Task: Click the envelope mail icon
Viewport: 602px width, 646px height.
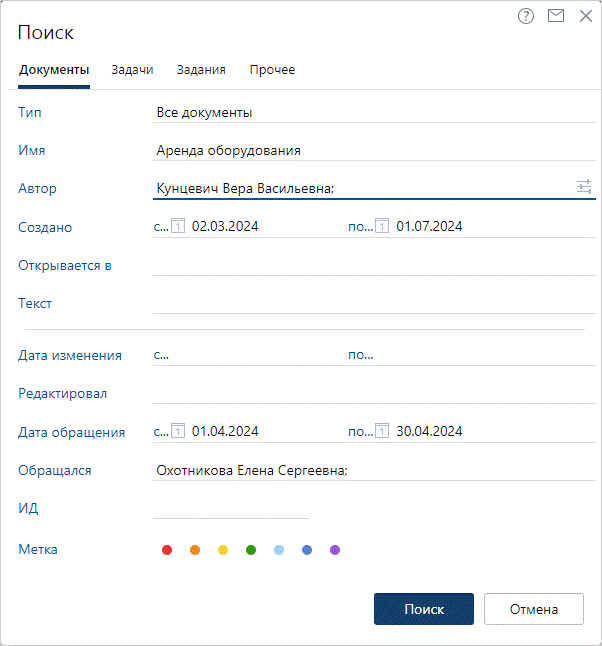Action: point(556,16)
